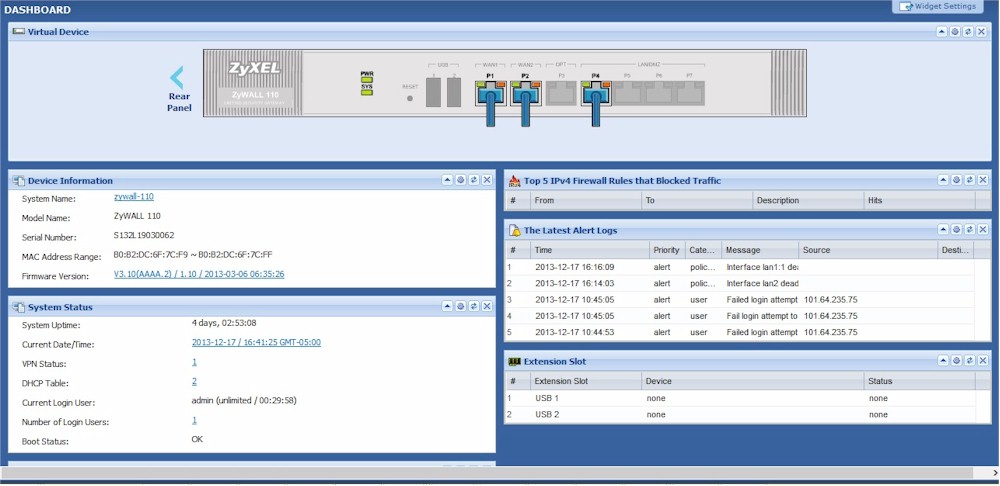Close the Device Information panel
Viewport: 1000px width, 486px height.
click(x=487, y=180)
